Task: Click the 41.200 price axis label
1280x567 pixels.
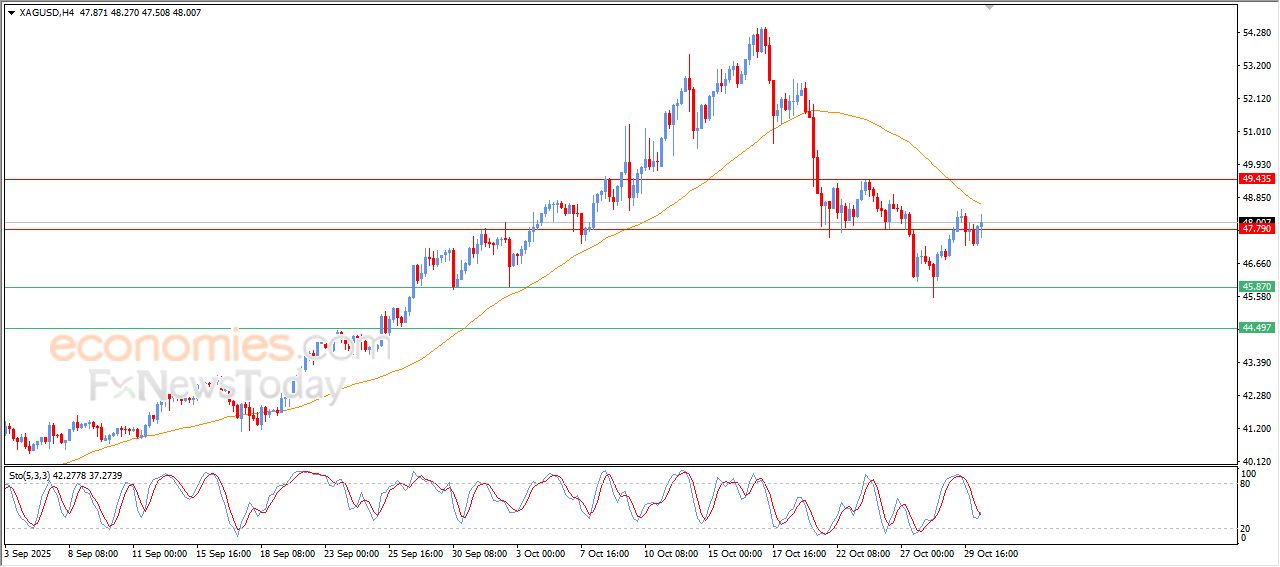Action: coord(1255,429)
